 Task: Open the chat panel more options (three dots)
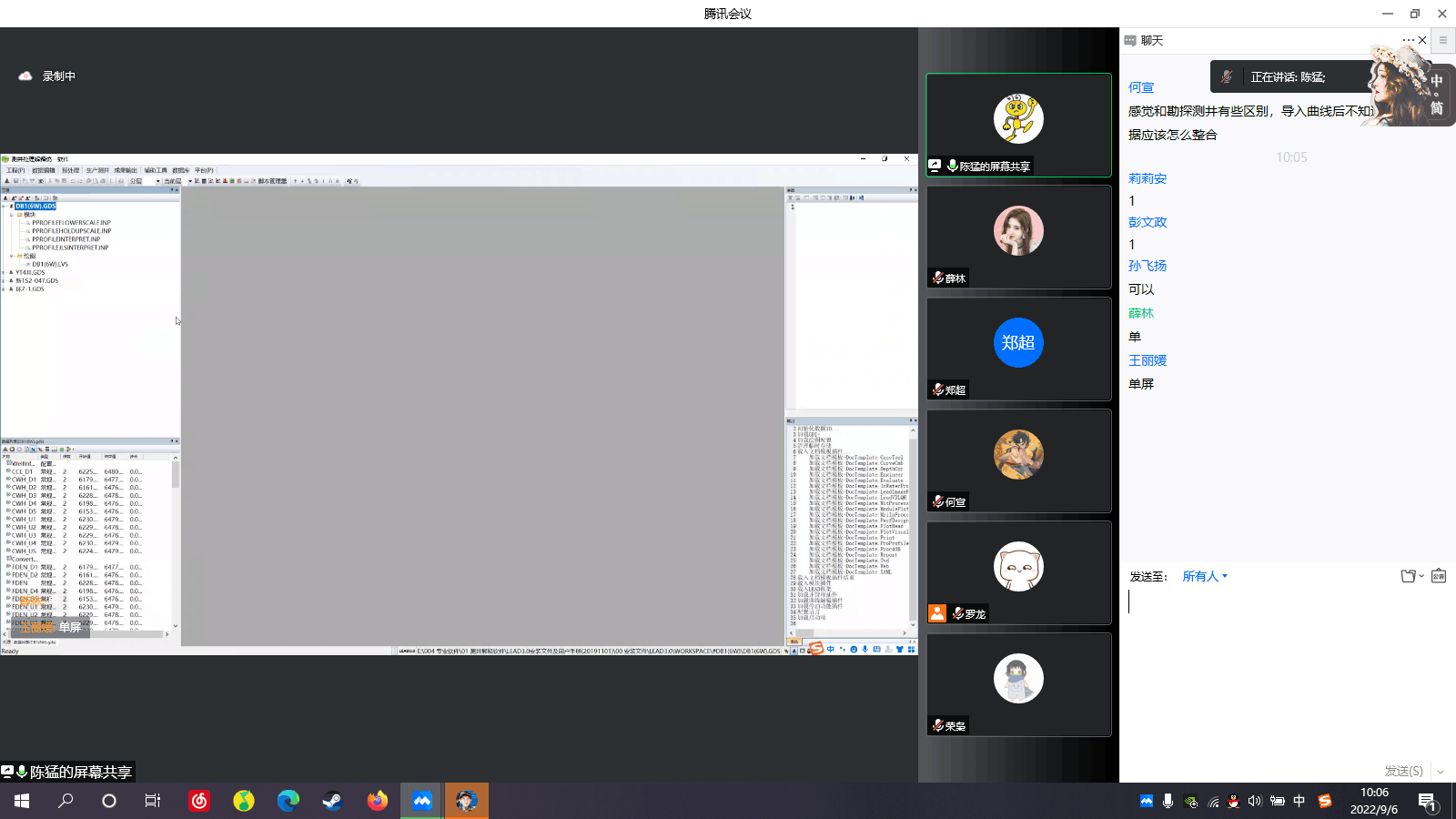coord(1408,40)
